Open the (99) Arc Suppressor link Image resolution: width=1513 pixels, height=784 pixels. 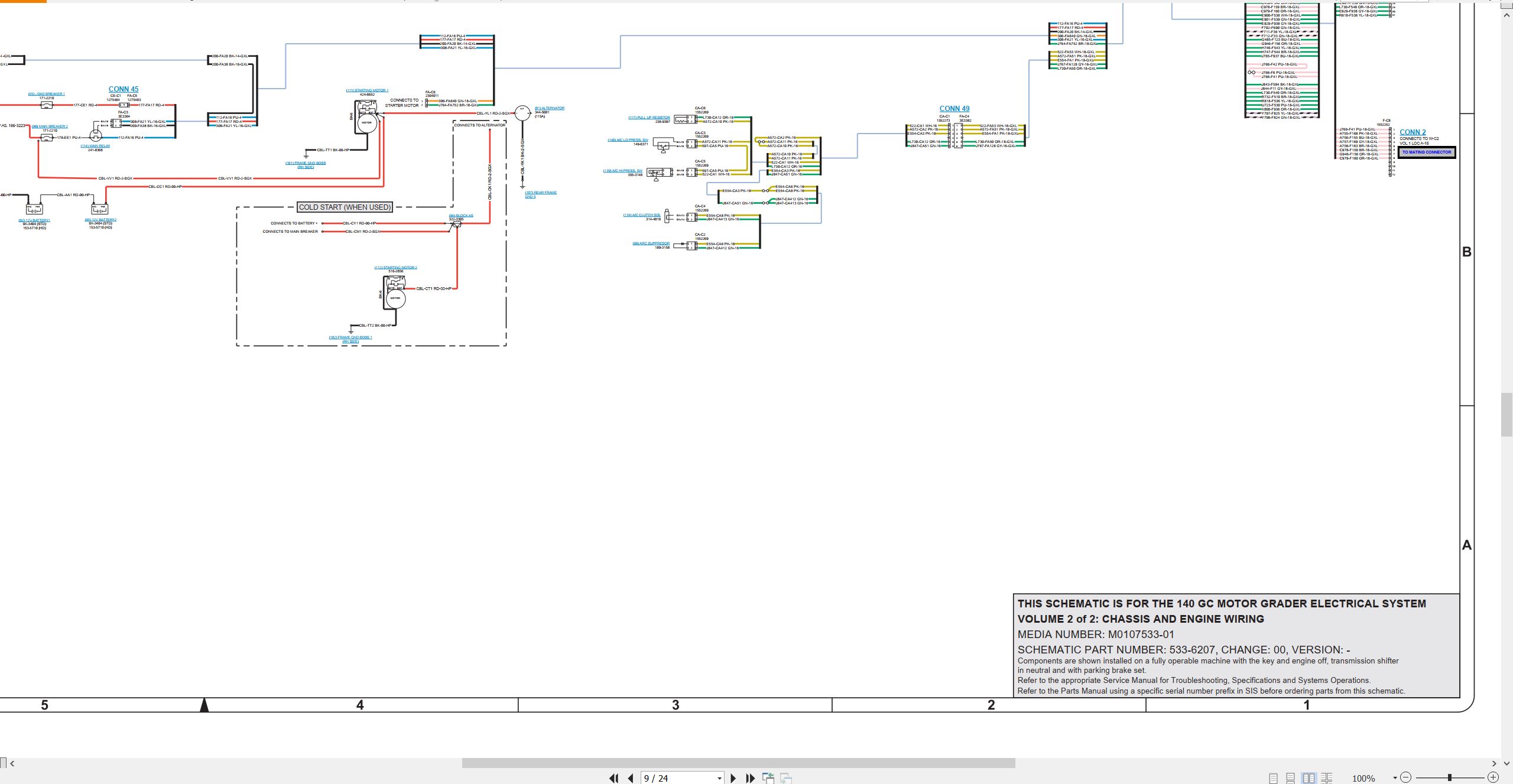pyautogui.click(x=651, y=243)
